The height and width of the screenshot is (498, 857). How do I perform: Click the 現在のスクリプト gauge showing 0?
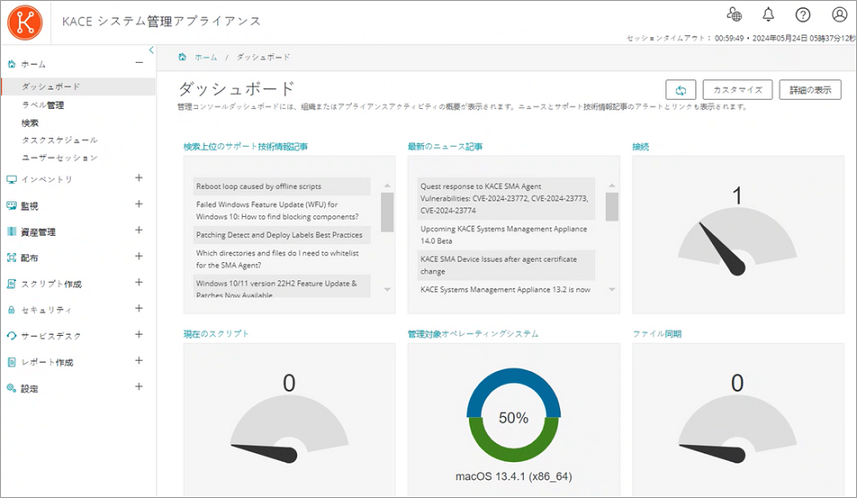289,427
